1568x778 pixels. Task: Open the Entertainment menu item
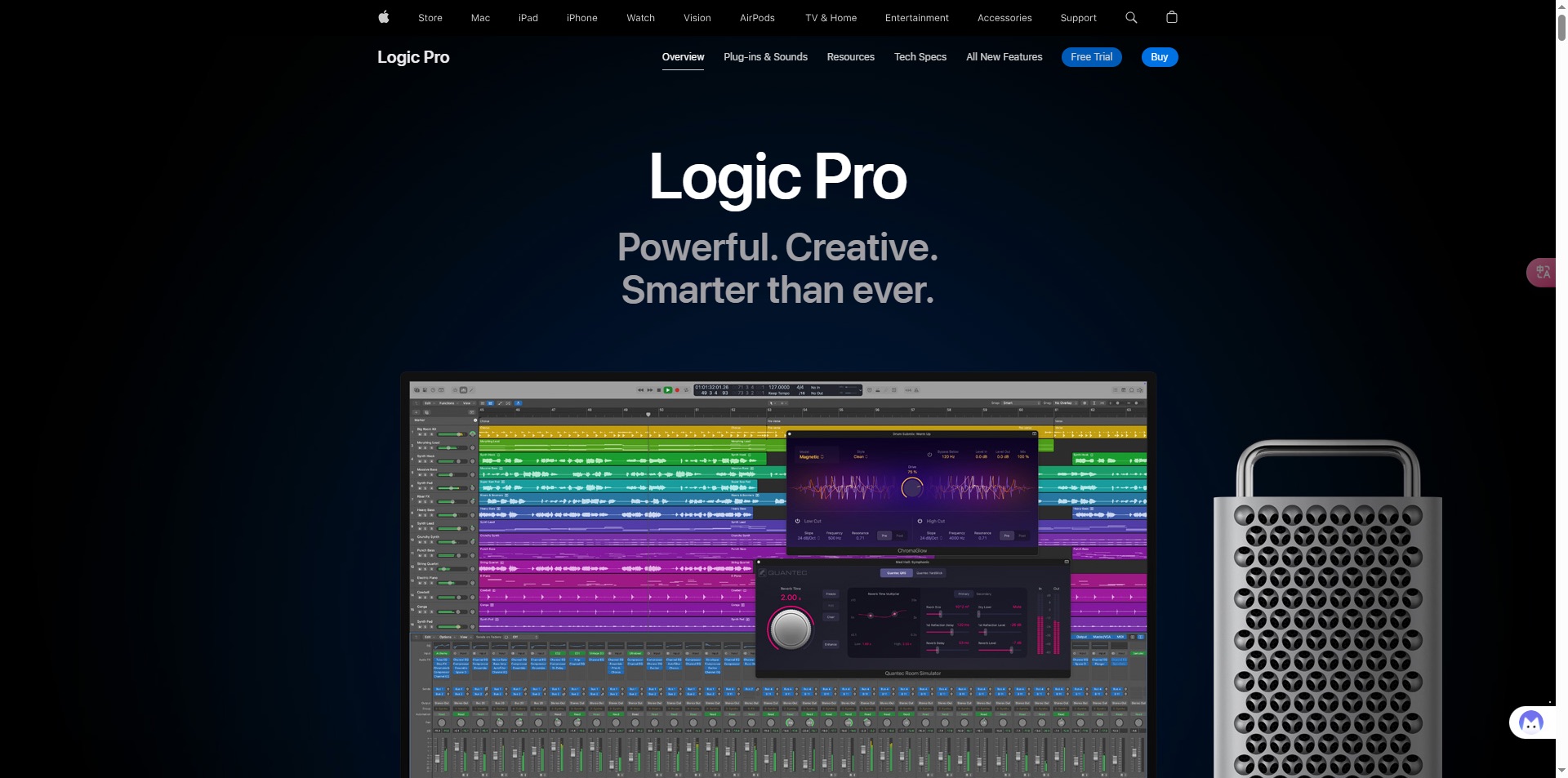(917, 18)
